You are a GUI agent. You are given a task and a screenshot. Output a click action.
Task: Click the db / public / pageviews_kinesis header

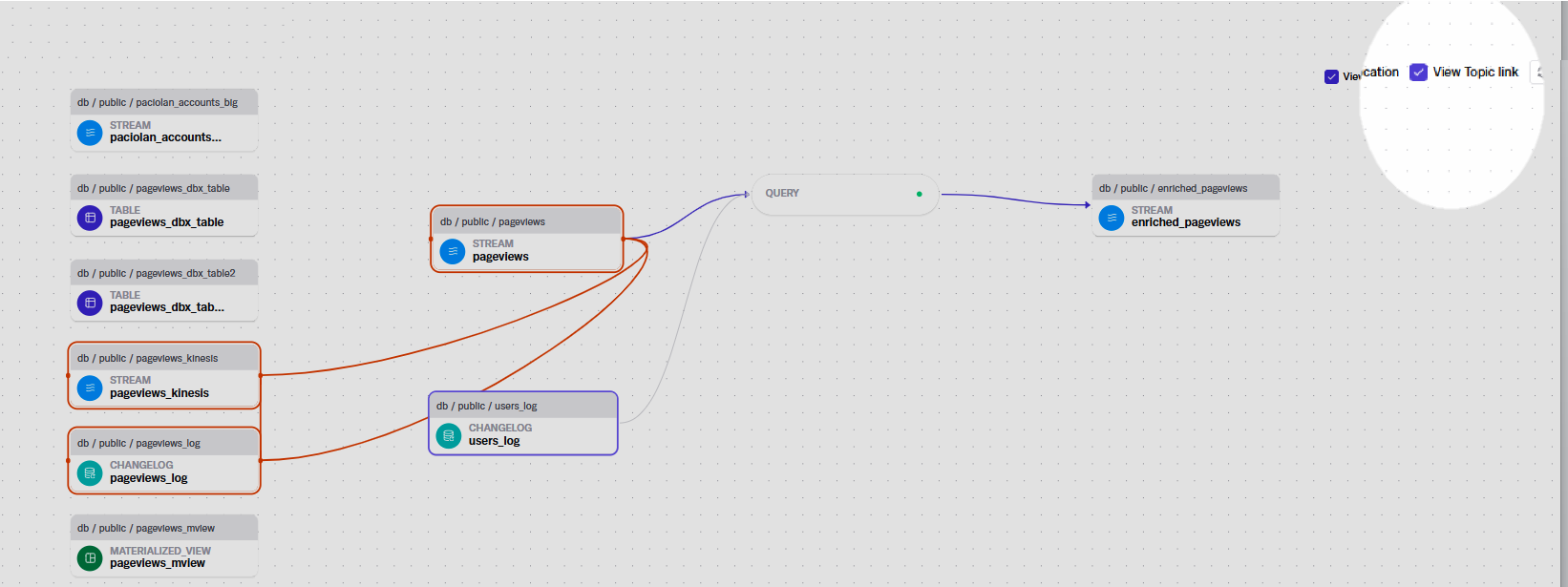(148, 358)
